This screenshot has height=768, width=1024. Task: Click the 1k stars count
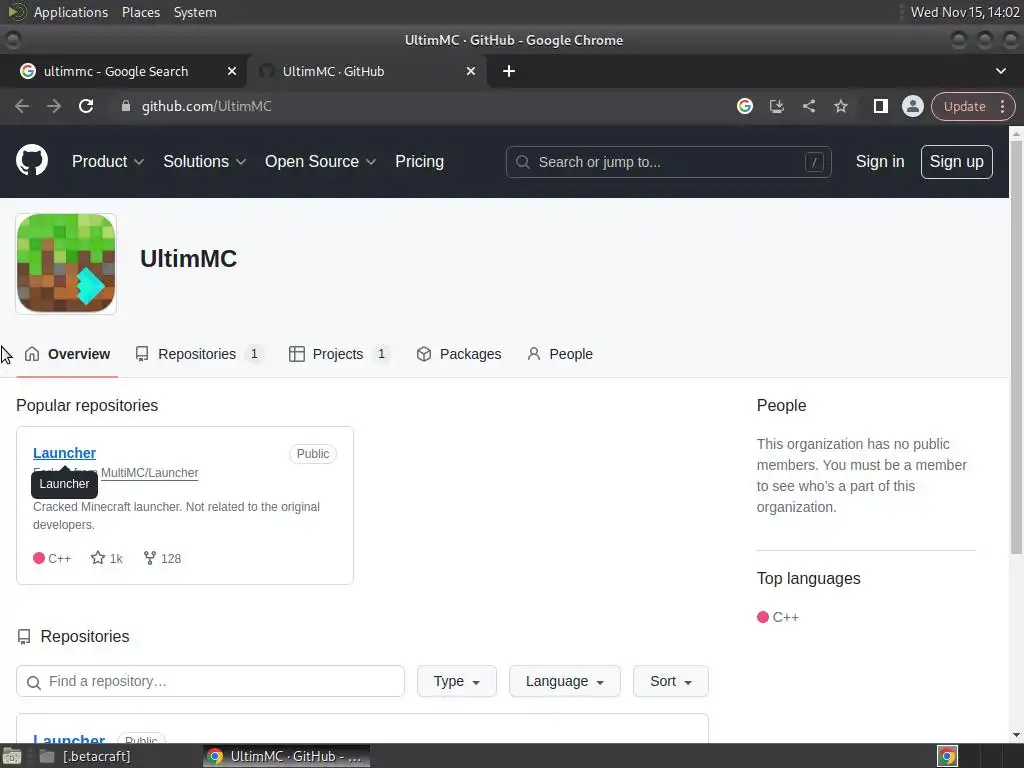tap(116, 558)
